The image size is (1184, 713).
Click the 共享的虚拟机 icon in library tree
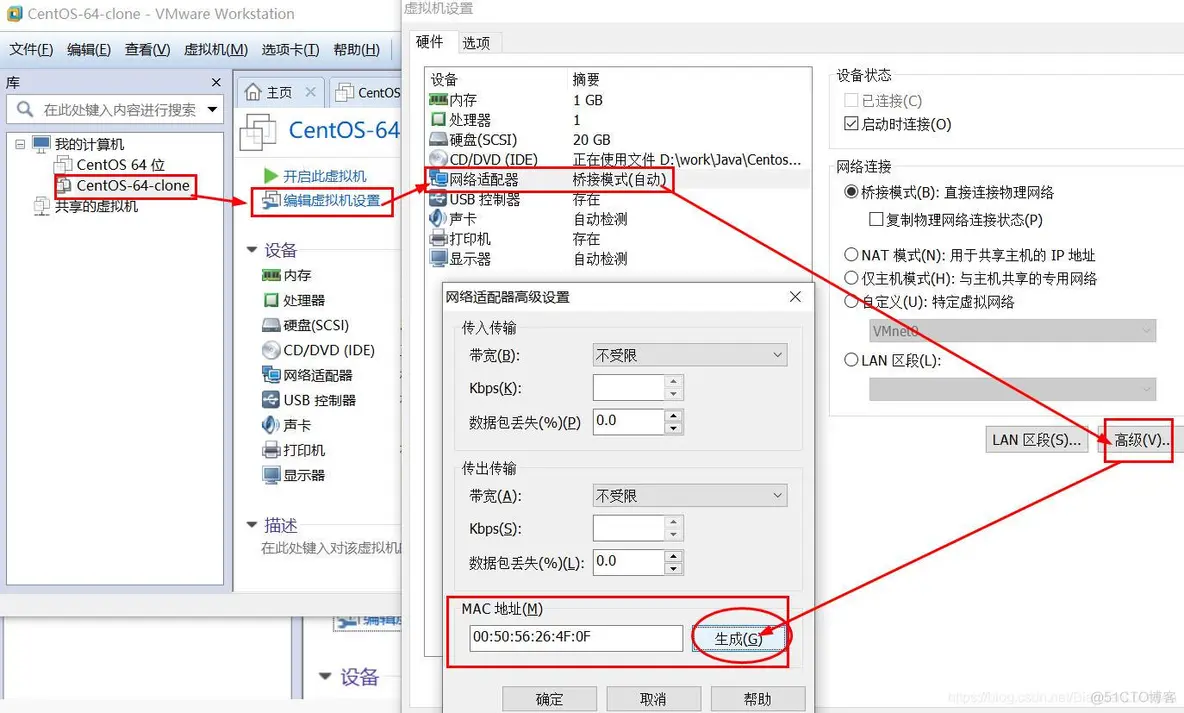(42, 206)
